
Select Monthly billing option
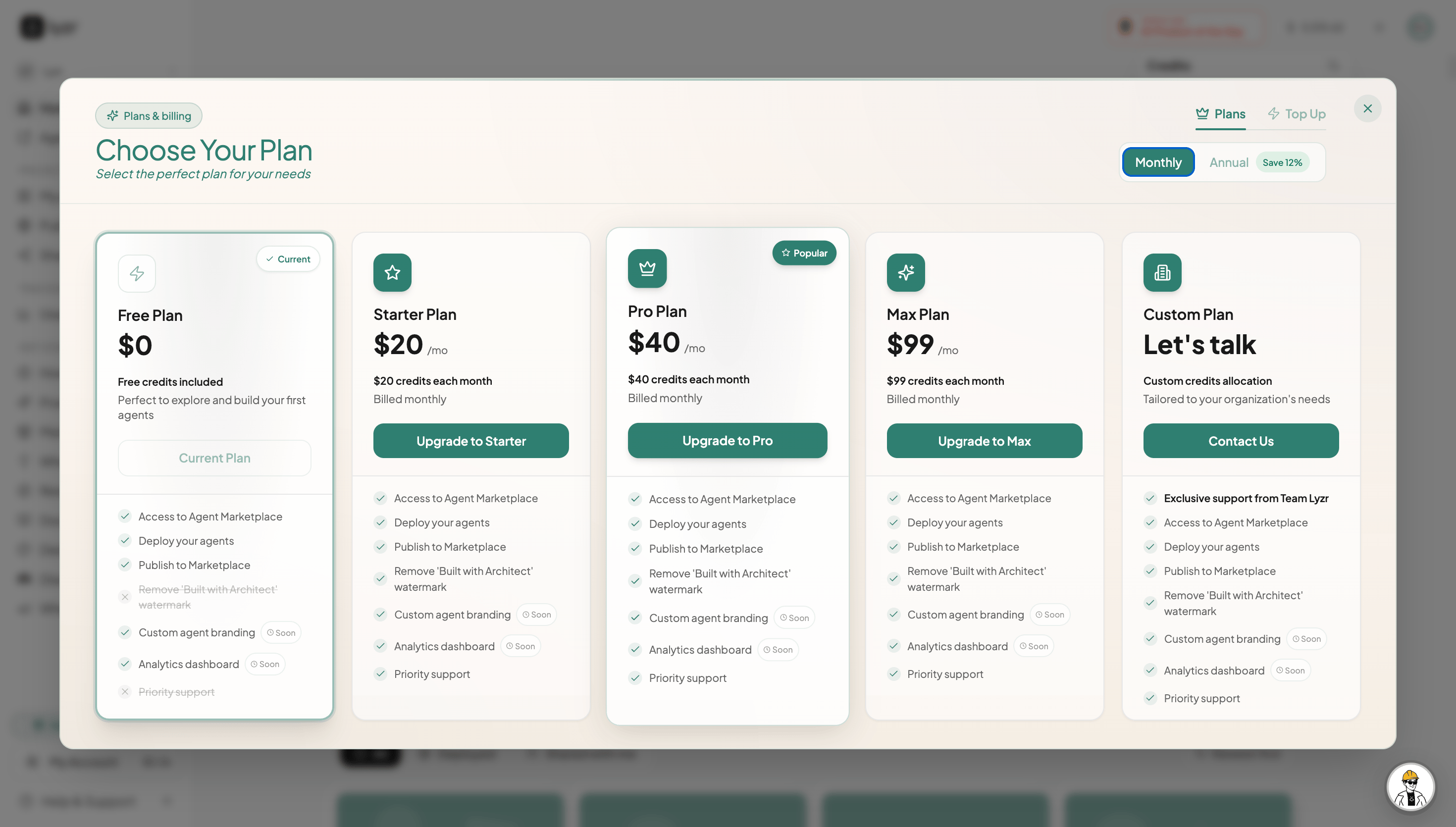pos(1158,162)
